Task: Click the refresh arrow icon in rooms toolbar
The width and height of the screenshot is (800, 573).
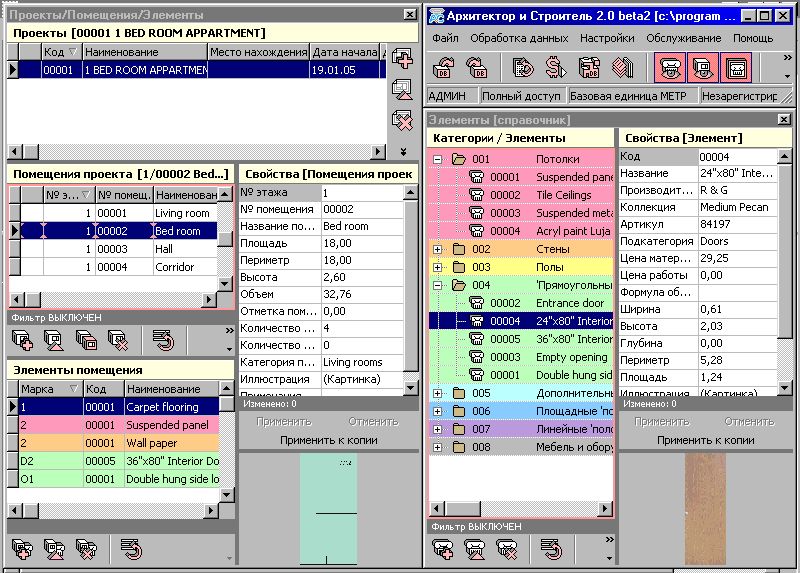Action: pos(163,342)
